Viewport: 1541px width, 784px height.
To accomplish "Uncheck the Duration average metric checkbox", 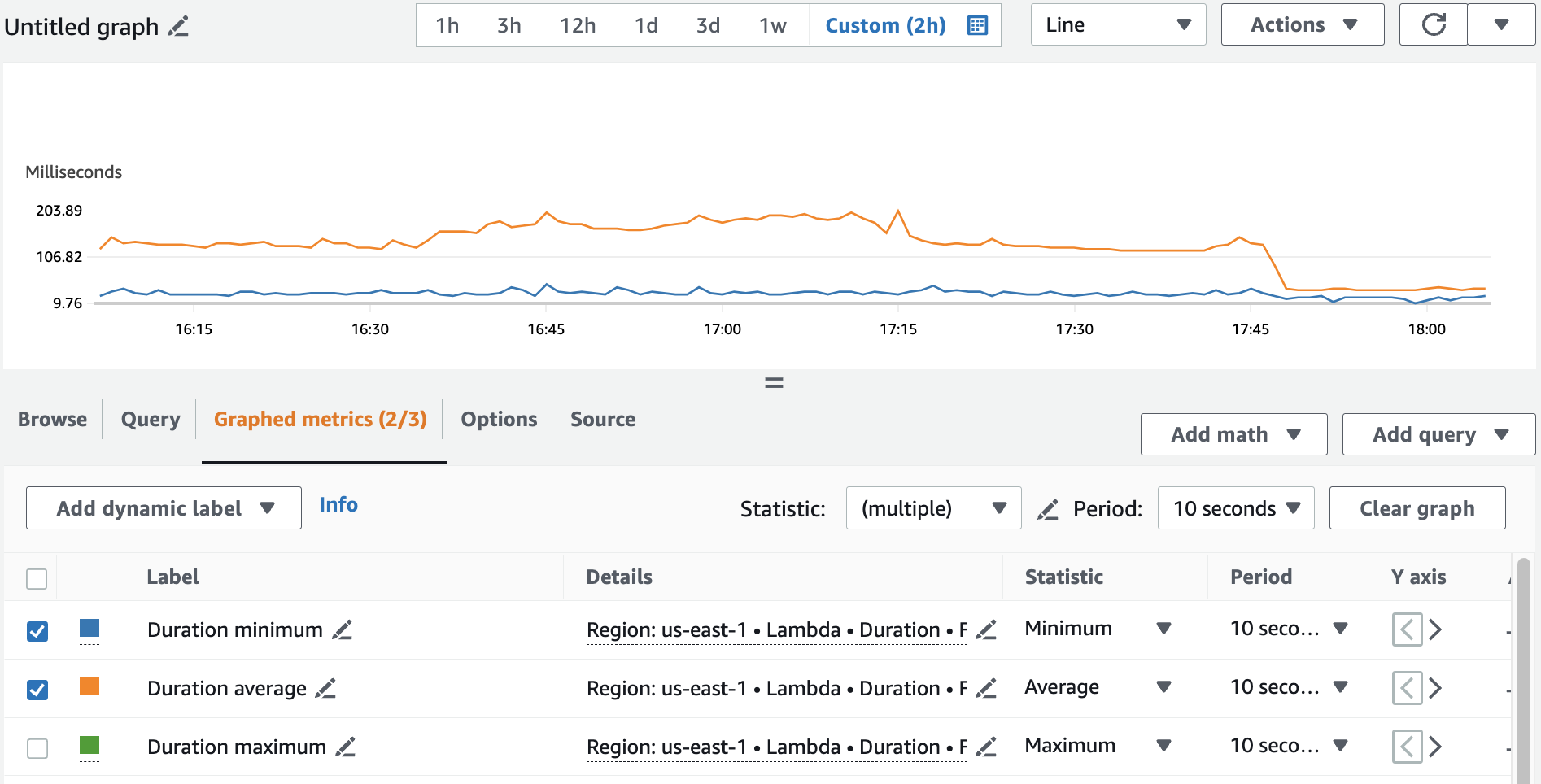I will (x=37, y=690).
